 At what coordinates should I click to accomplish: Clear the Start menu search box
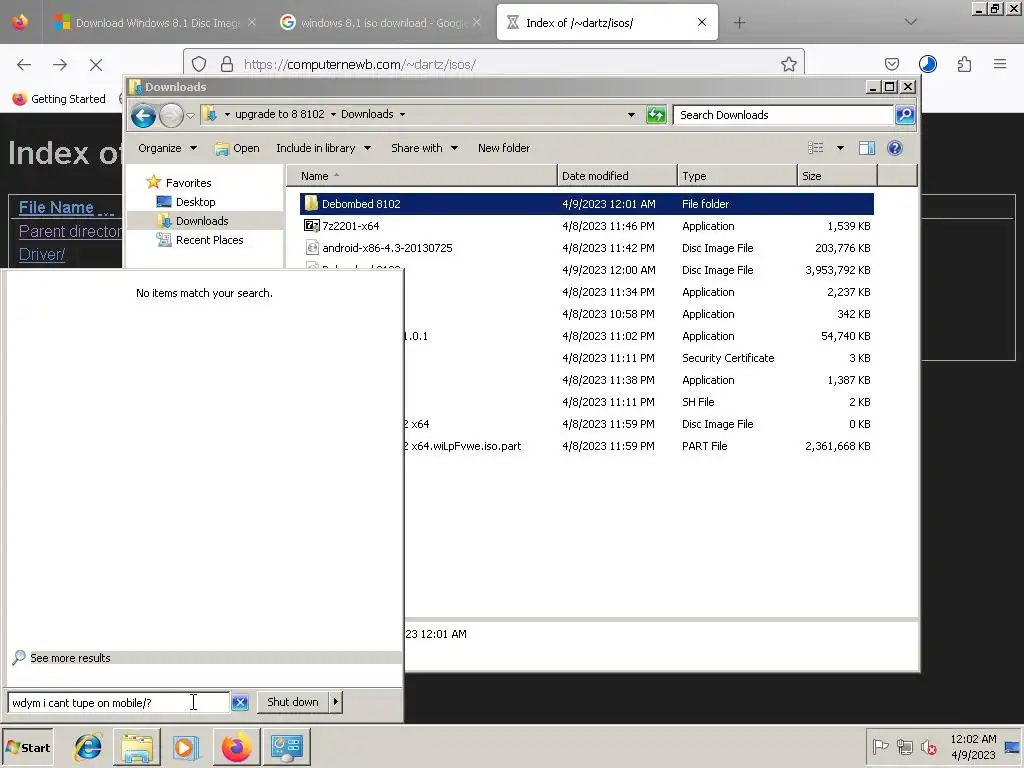click(240, 703)
